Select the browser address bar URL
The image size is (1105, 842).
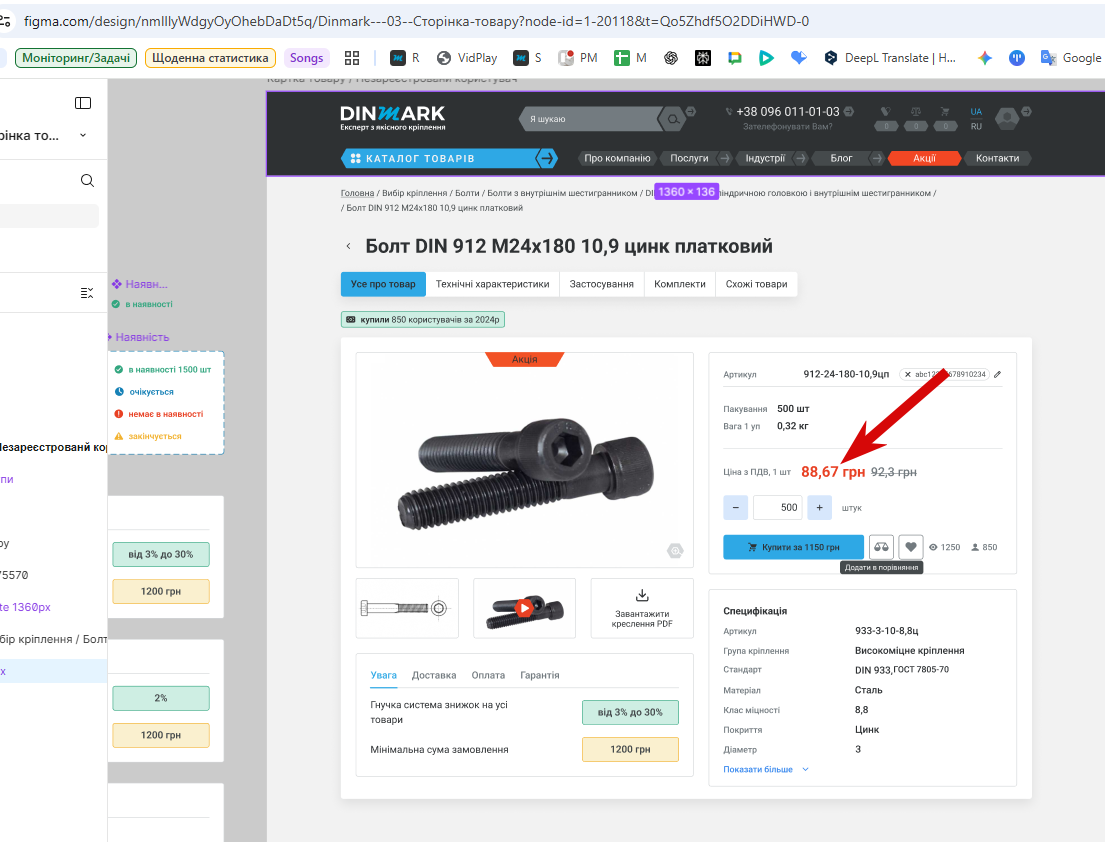pos(416,21)
